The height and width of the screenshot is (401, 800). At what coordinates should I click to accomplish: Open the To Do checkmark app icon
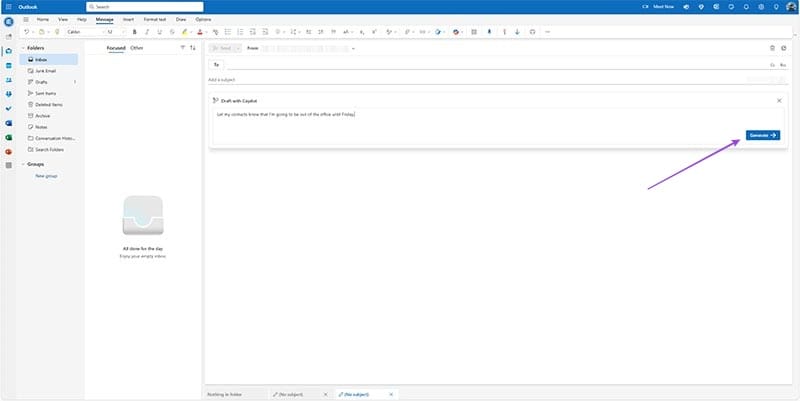[x=8, y=109]
